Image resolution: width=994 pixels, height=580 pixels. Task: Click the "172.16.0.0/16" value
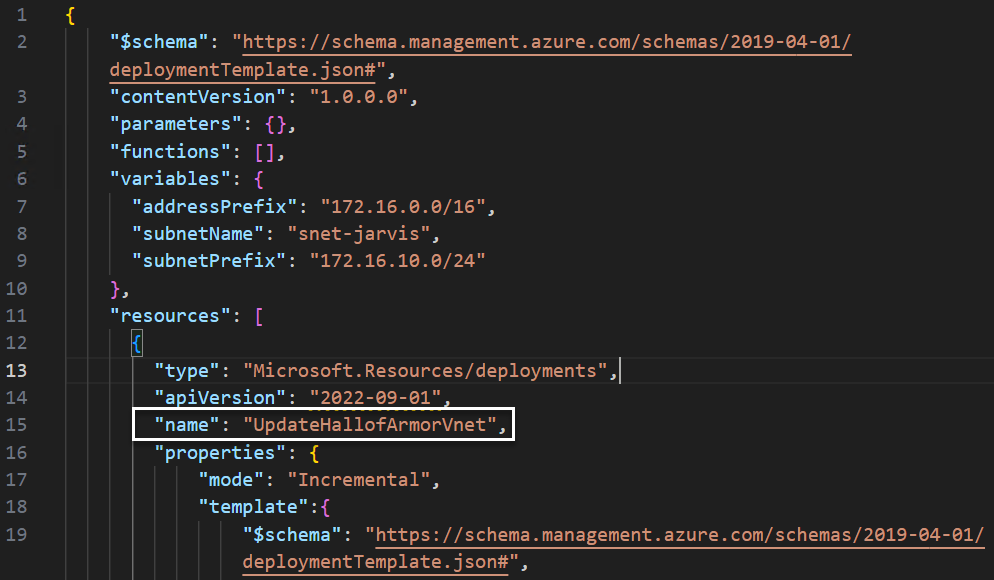pyautogui.click(x=403, y=207)
